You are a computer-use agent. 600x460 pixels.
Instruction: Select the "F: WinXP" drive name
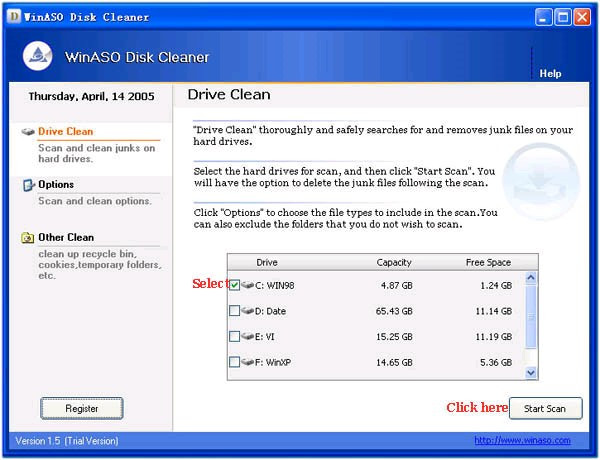point(273,362)
